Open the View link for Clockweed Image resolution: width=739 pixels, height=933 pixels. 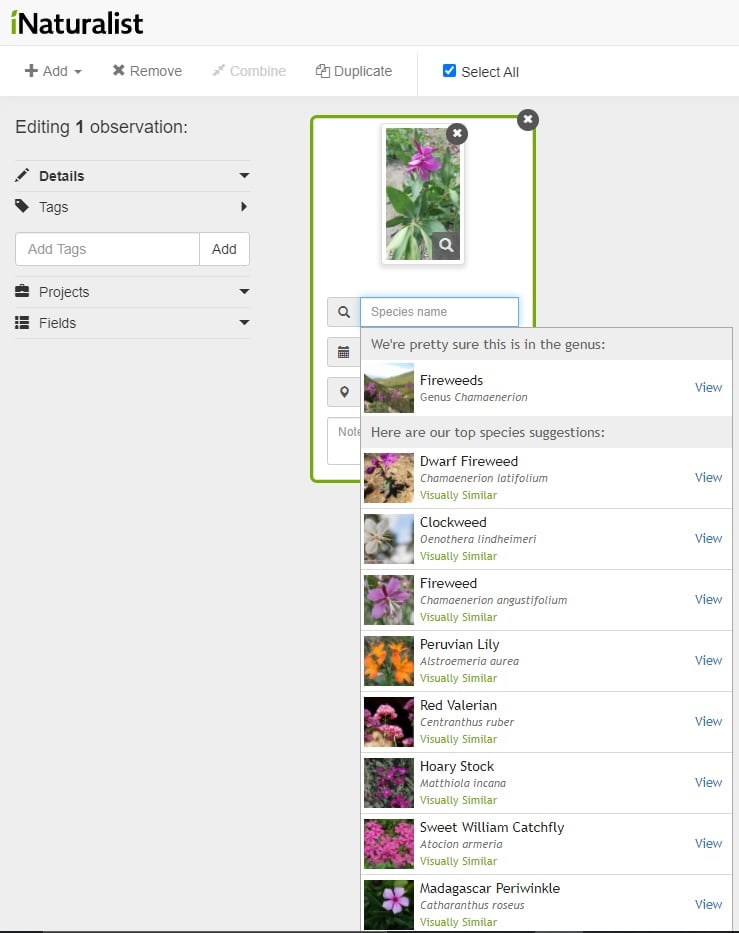[708, 538]
